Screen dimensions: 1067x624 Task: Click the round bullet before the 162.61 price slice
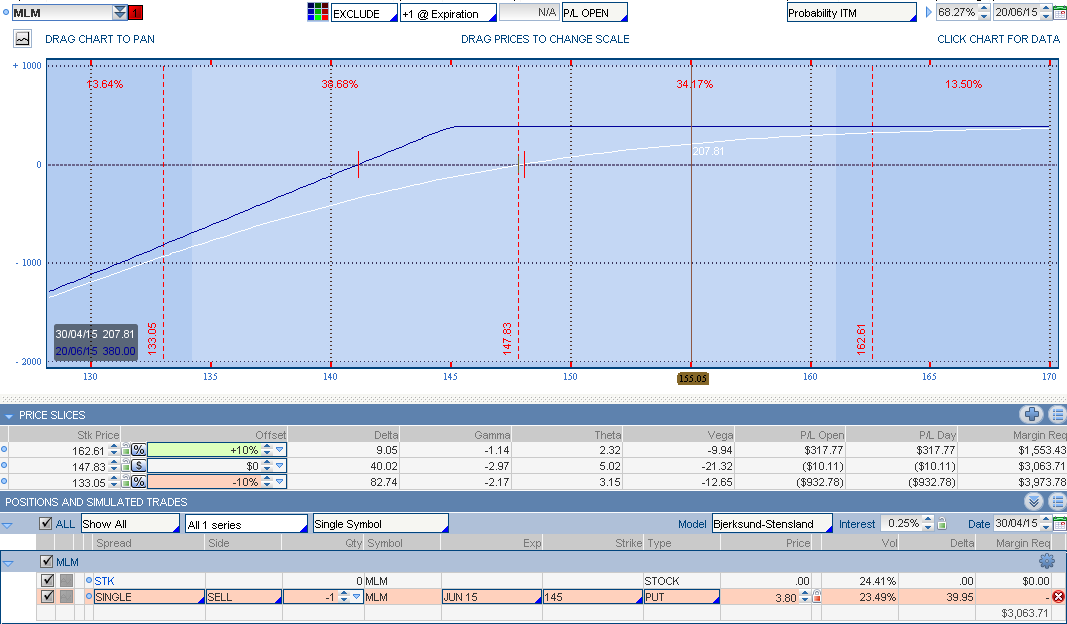click(x=4, y=449)
